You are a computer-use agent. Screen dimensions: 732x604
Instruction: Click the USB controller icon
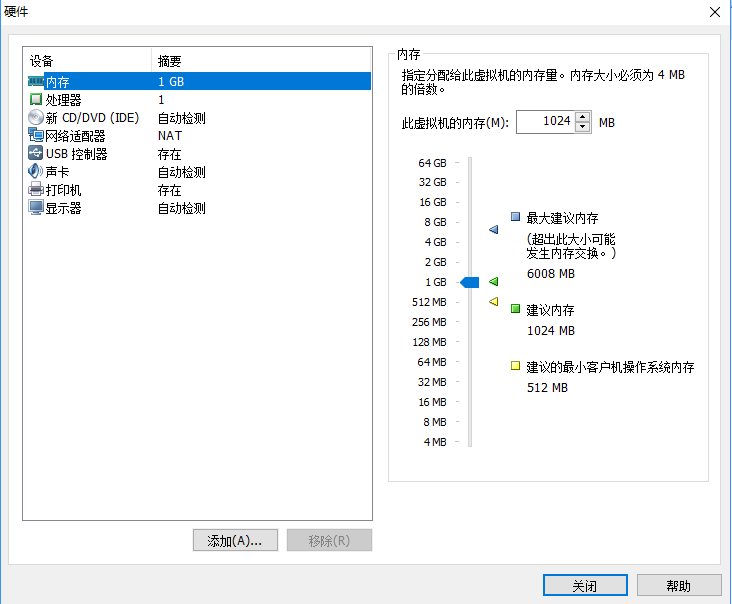[x=36, y=153]
